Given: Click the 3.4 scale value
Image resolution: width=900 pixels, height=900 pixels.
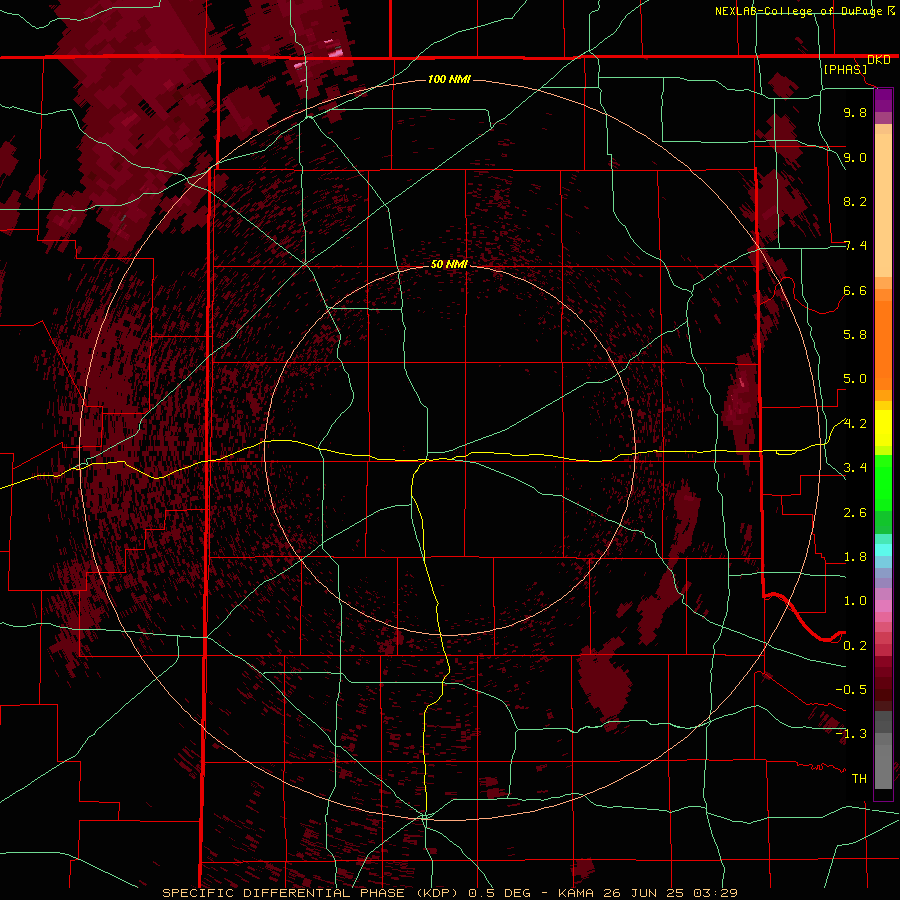Looking at the screenshot, I should pos(855,468).
